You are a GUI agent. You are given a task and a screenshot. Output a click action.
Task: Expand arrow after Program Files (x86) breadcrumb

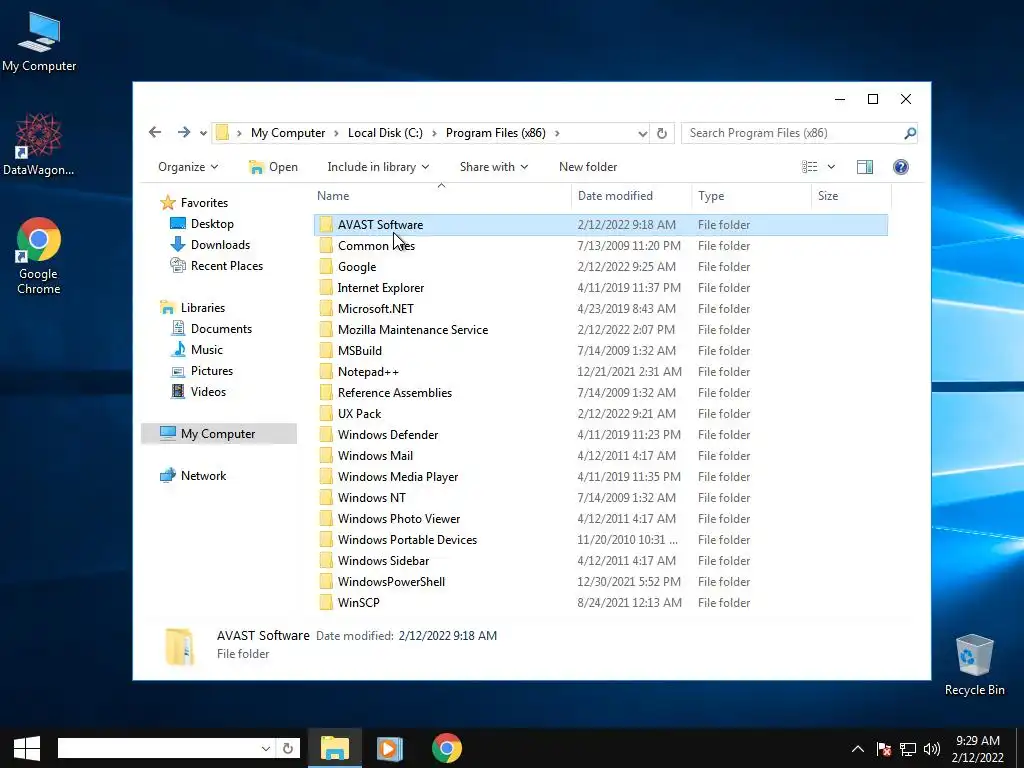click(557, 133)
